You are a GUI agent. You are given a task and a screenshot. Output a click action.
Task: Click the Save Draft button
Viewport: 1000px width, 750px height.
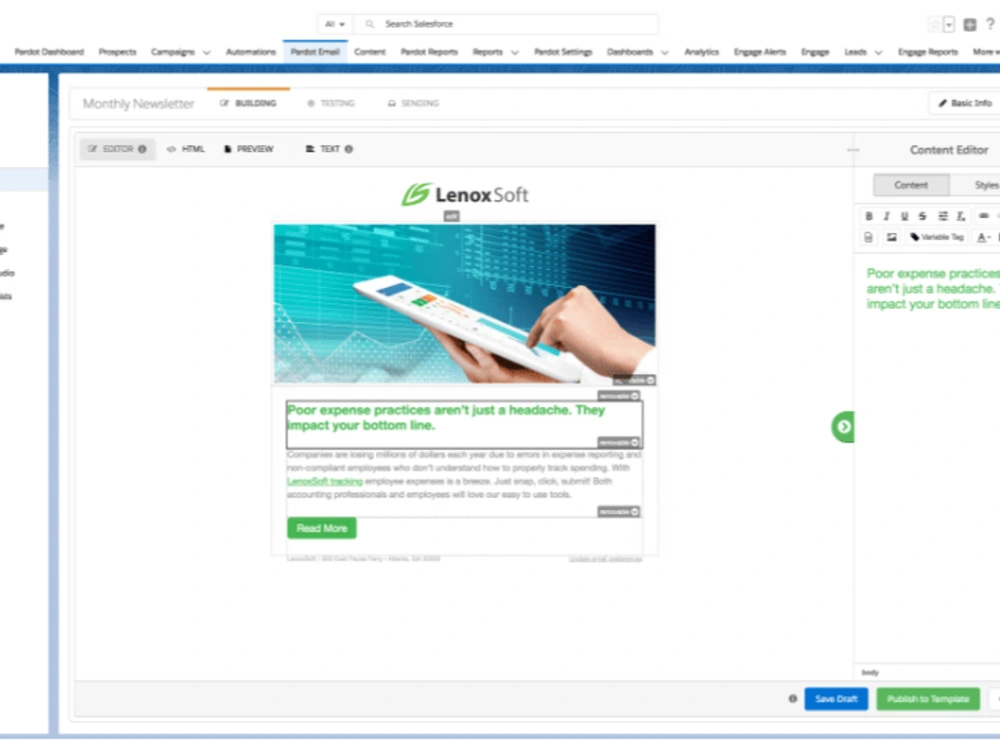836,699
